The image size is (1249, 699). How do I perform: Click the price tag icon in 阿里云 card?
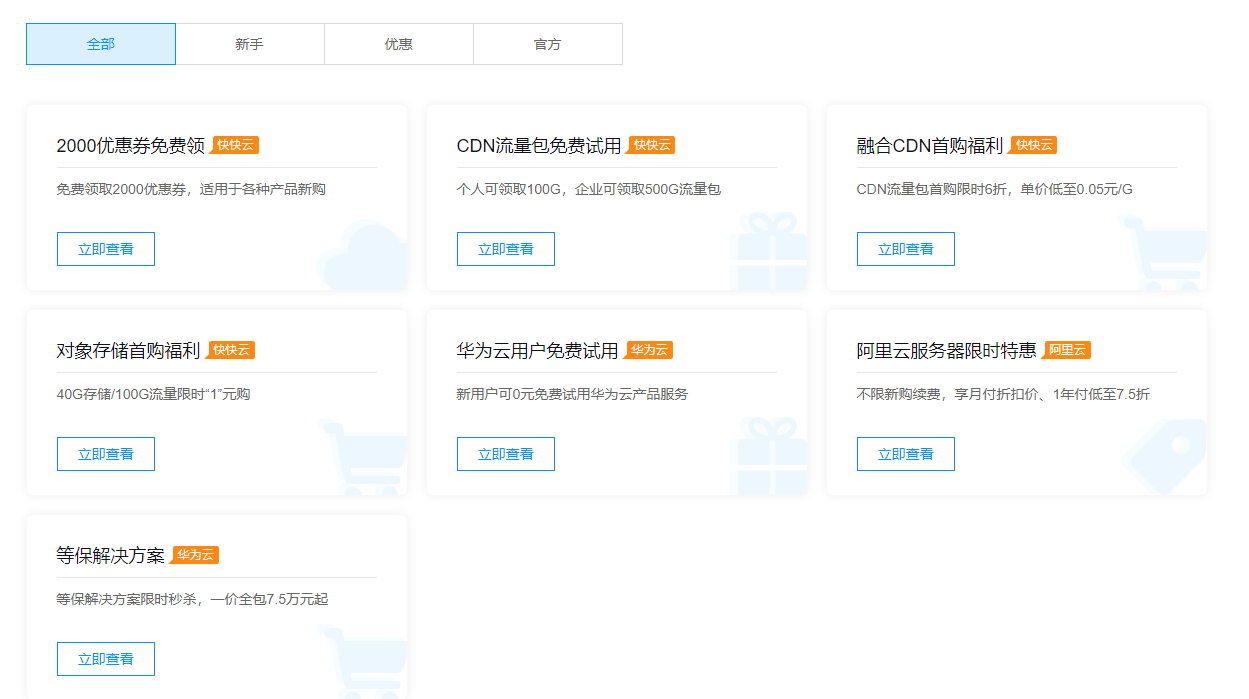1167,457
